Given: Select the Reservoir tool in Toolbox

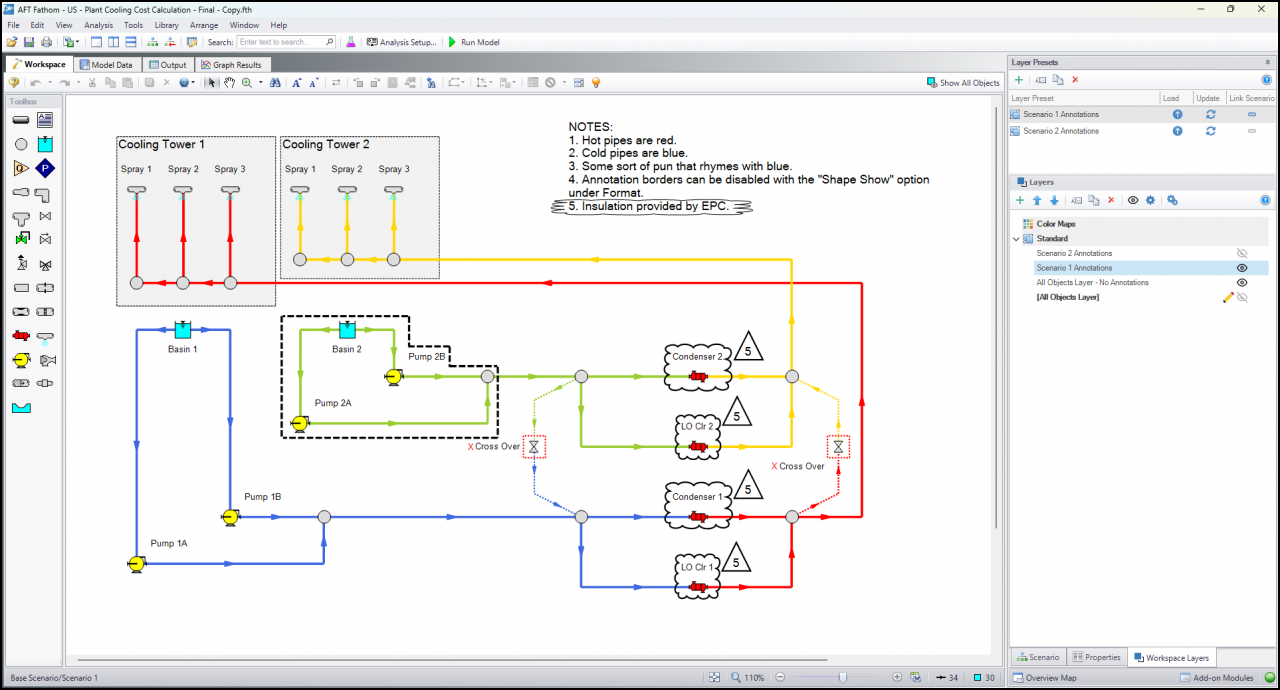Looking at the screenshot, I should [x=45, y=144].
